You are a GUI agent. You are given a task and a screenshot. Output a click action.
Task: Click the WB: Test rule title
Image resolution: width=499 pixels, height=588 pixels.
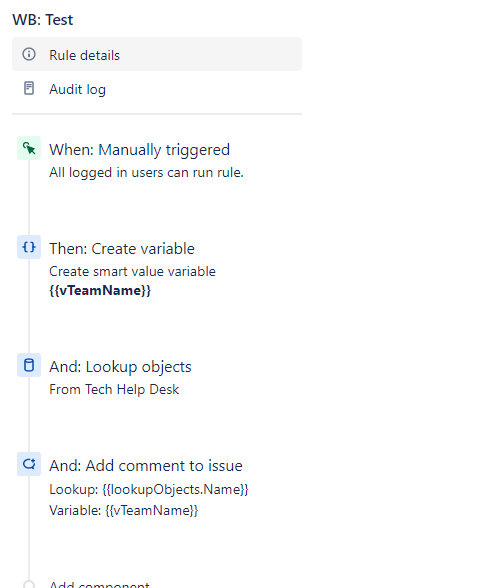(x=43, y=20)
